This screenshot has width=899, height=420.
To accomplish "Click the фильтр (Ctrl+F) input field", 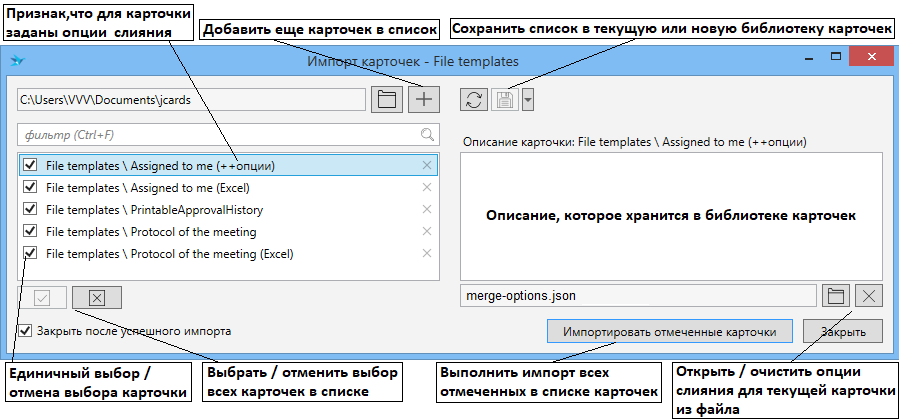I will click(x=215, y=134).
